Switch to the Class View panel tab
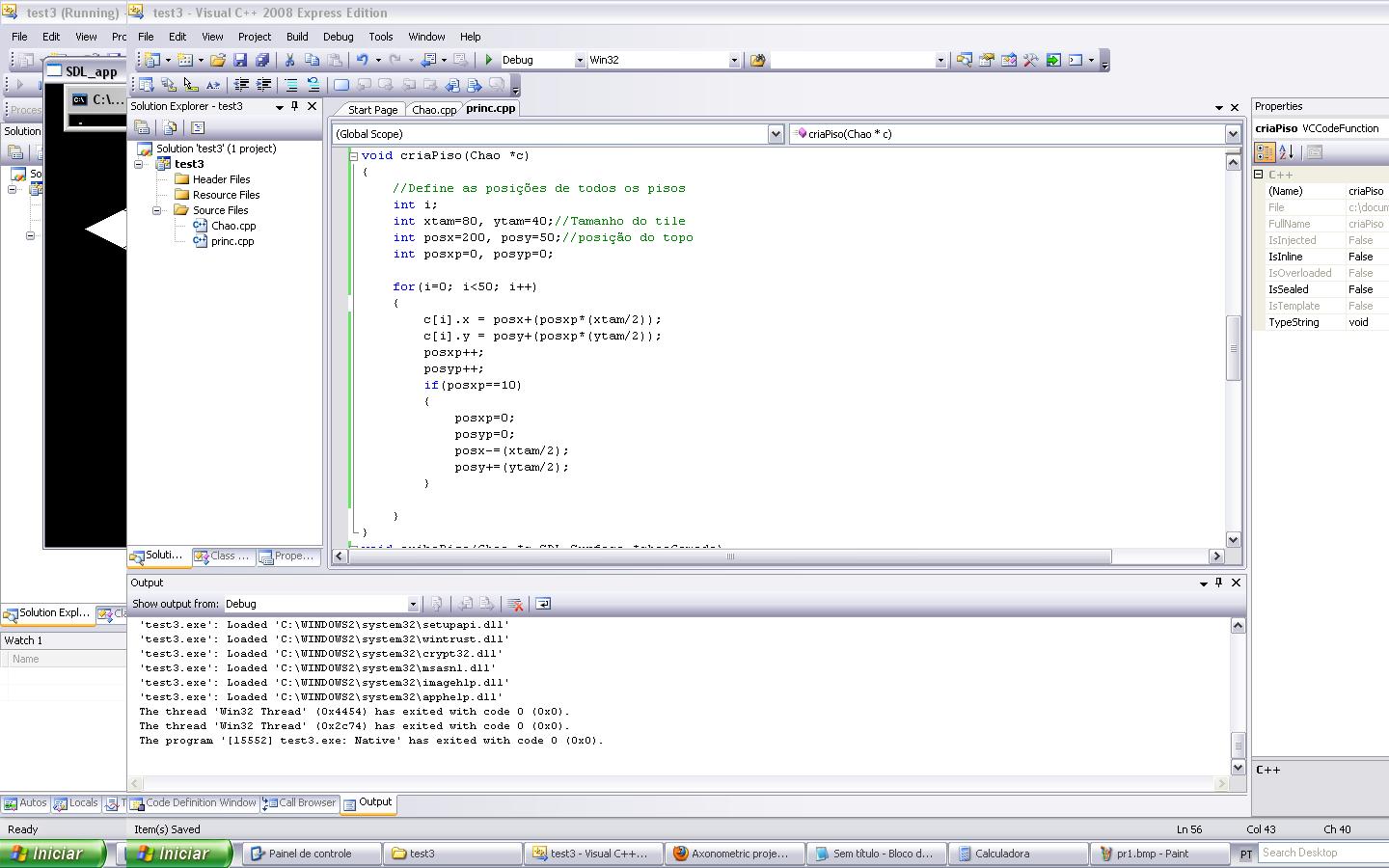 pos(223,556)
